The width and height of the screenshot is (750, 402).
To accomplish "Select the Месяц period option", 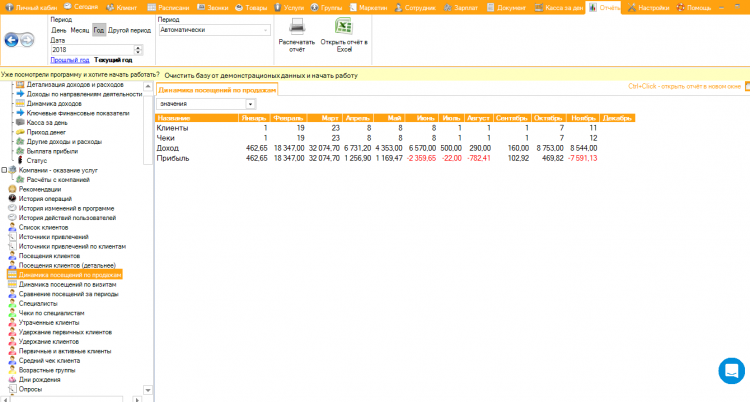I will pos(80,30).
